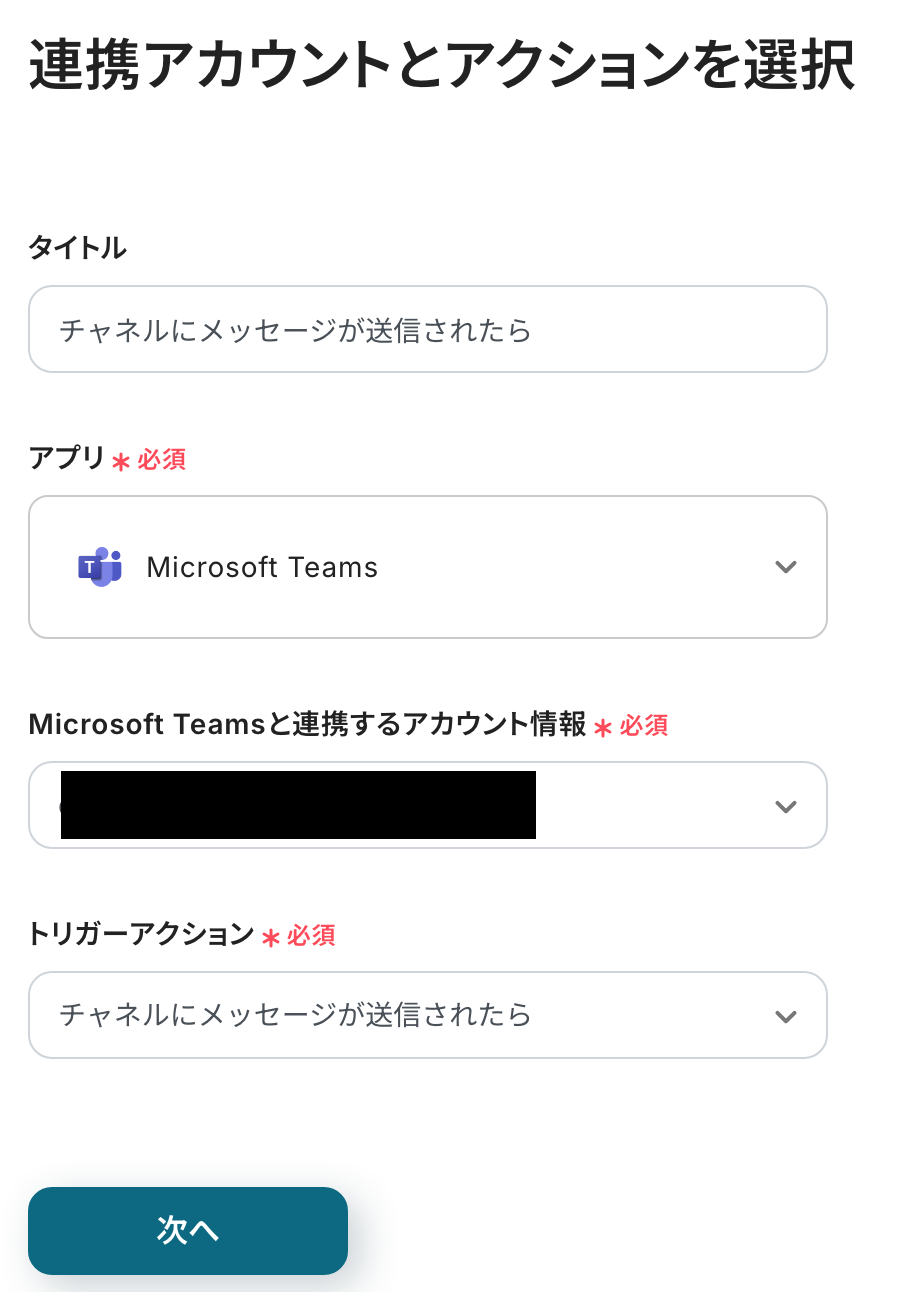Open the account info dropdown arrow
Screen dimensions: 922x1292
point(786,806)
